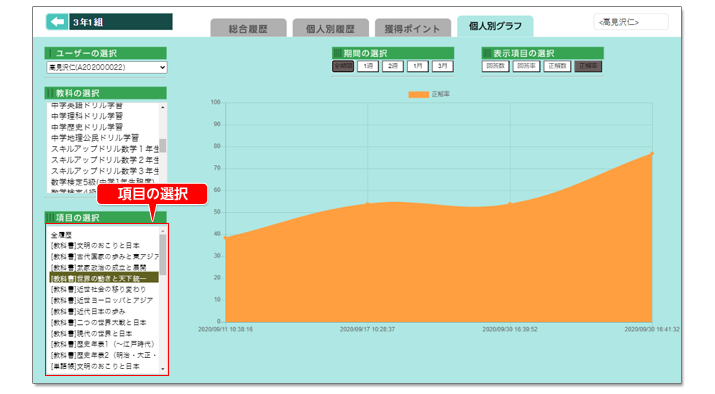This screenshot has width=715, height=394.
Task: Select the 獲得ポイント tab
Action: [x=412, y=28]
